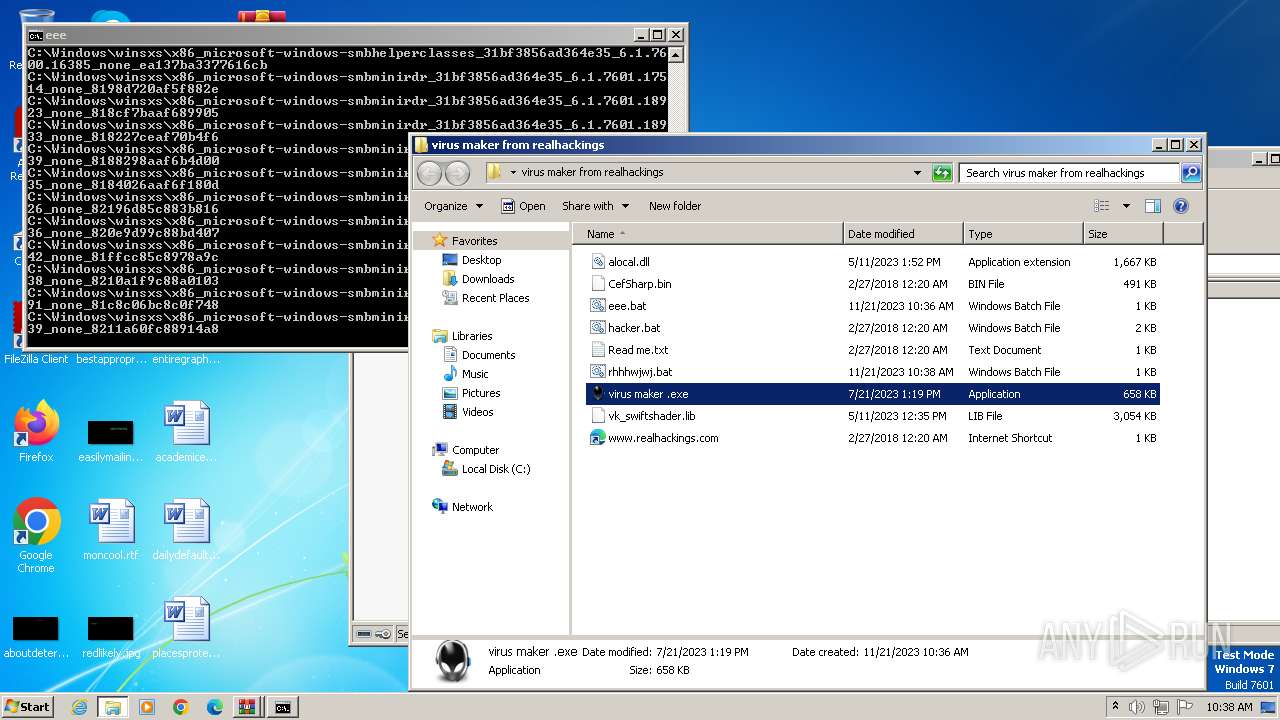This screenshot has width=1280, height=720.
Task: Expand the Share with dropdown
Action: coord(596,206)
